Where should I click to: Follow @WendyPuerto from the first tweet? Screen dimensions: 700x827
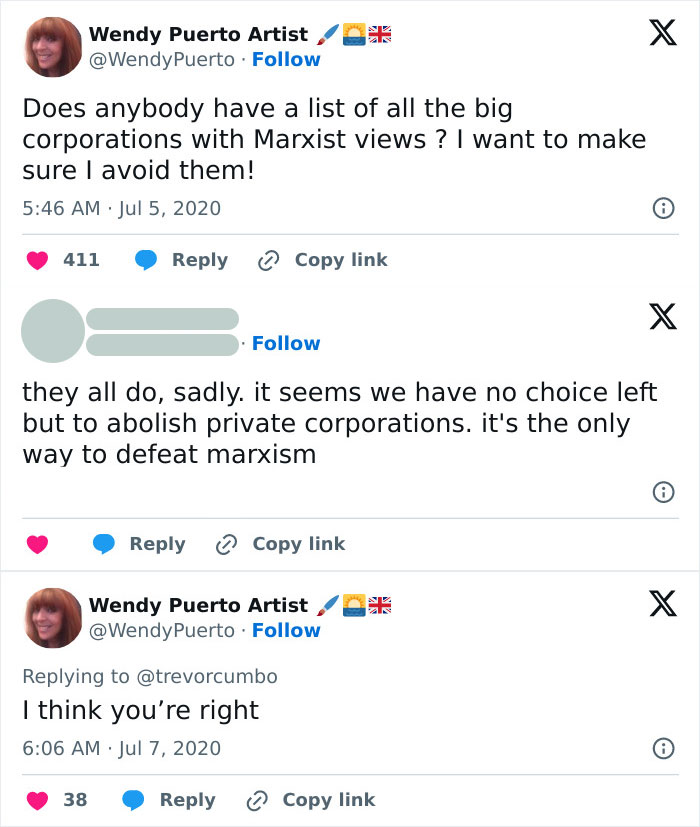(286, 60)
